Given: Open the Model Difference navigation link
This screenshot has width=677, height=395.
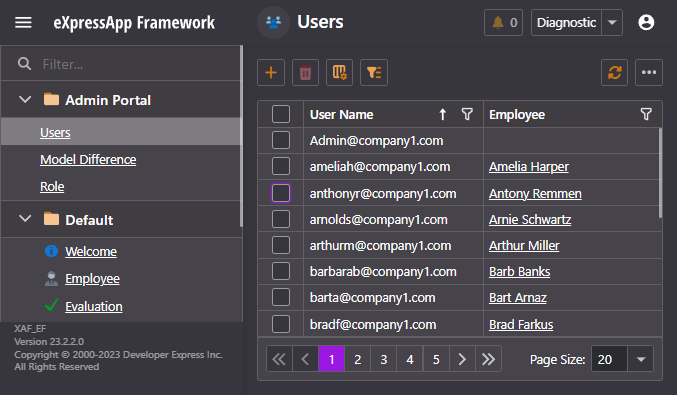Looking at the screenshot, I should (x=88, y=160).
